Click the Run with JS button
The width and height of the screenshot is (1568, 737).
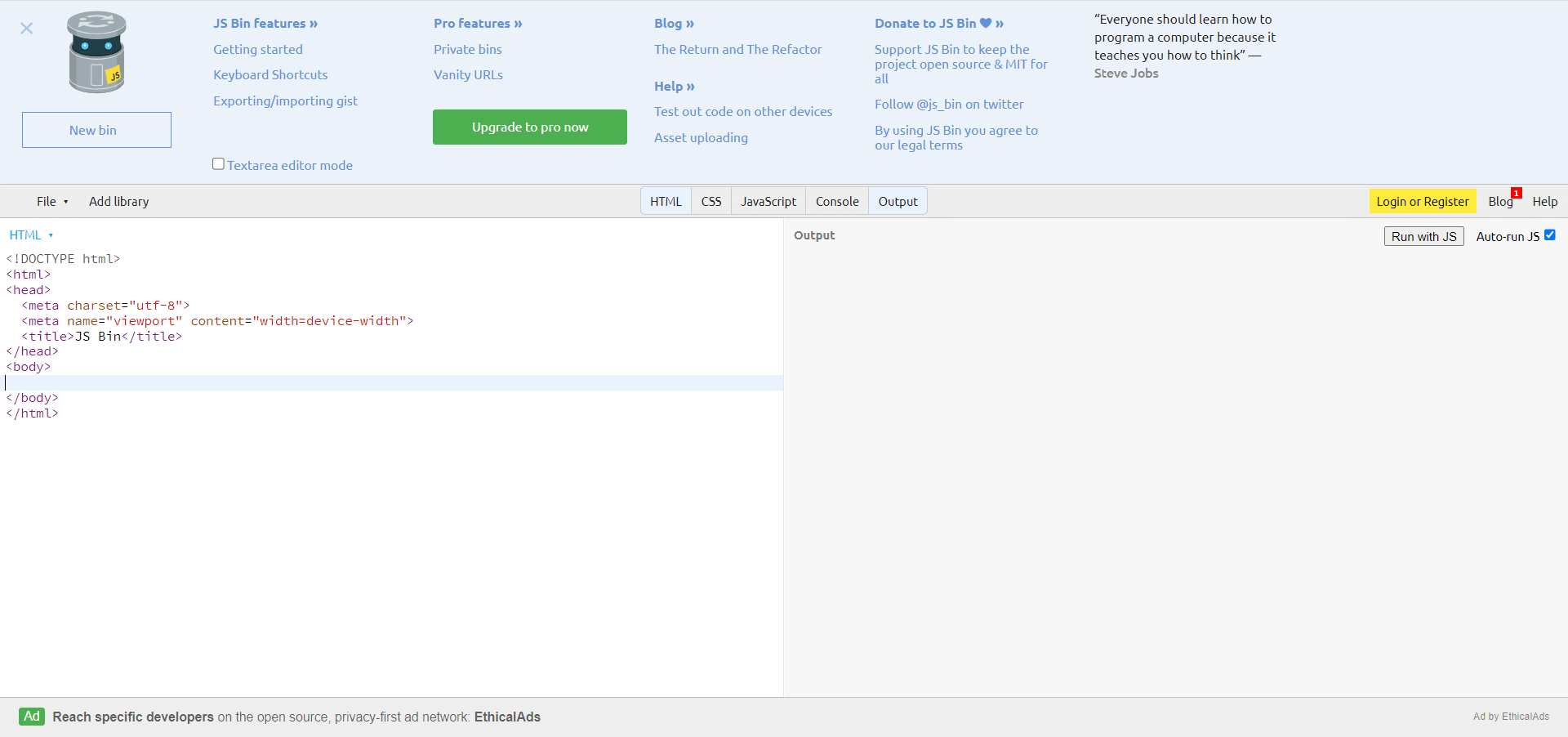[x=1423, y=236]
